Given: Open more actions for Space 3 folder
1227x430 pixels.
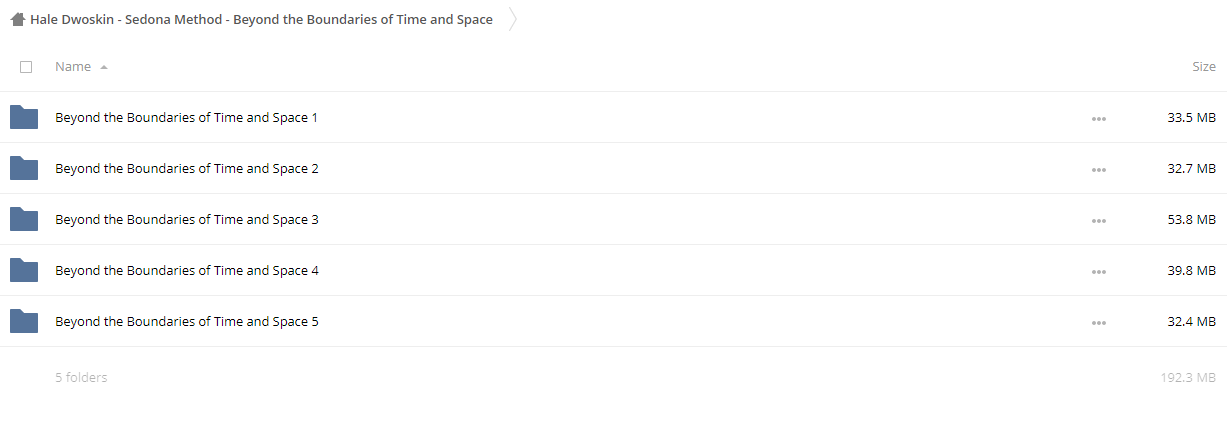Looking at the screenshot, I should [1099, 220].
